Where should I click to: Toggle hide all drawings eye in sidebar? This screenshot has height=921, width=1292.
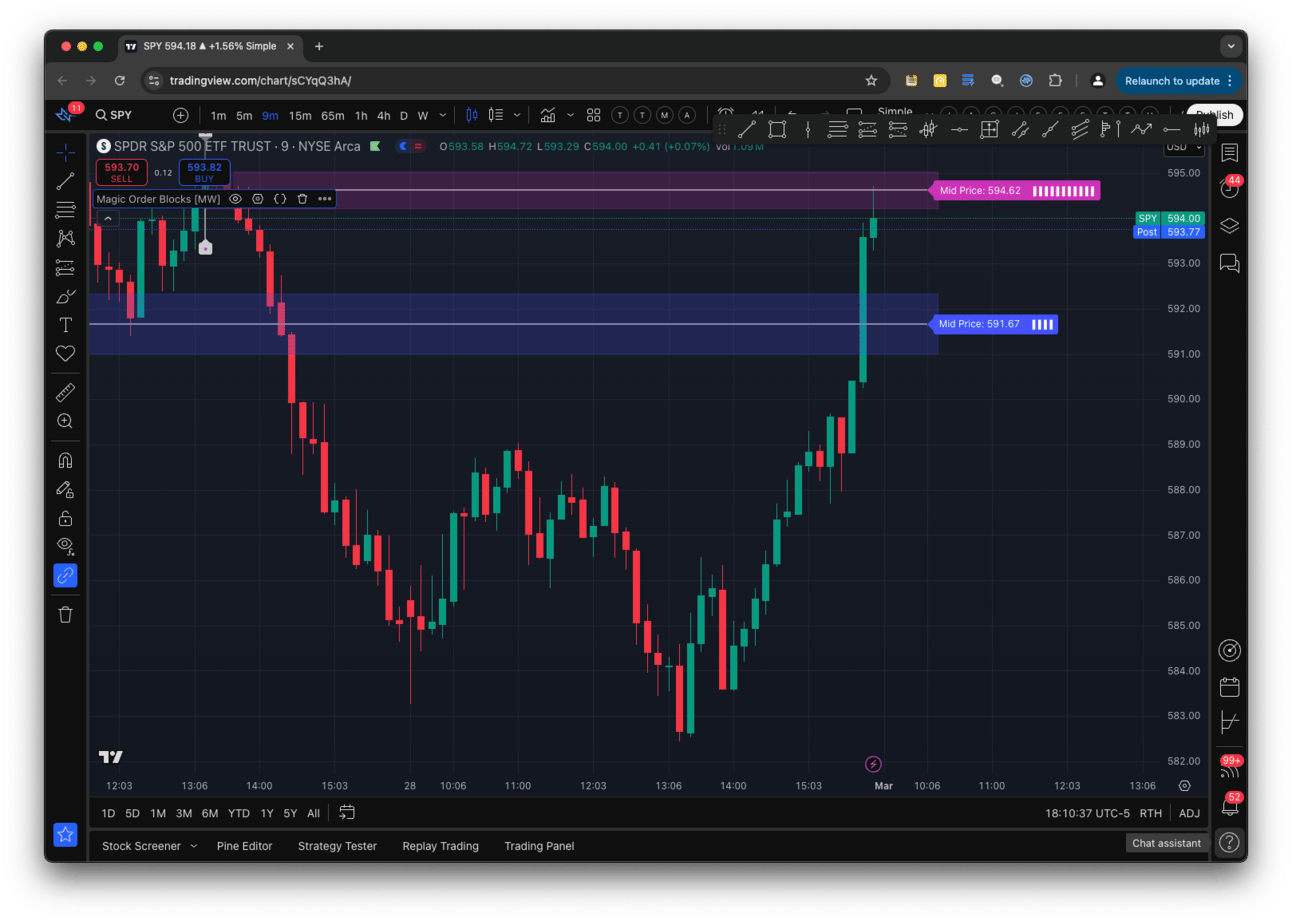pos(65,546)
